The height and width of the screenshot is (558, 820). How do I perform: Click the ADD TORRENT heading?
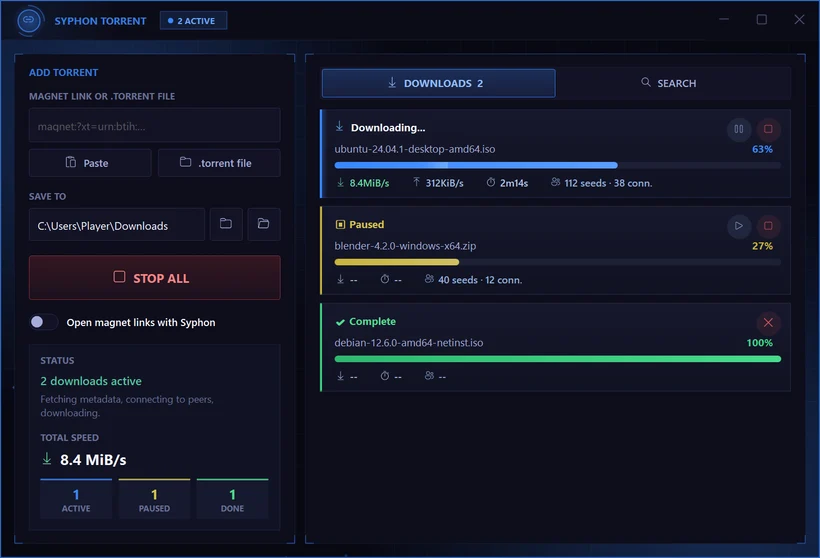point(63,72)
